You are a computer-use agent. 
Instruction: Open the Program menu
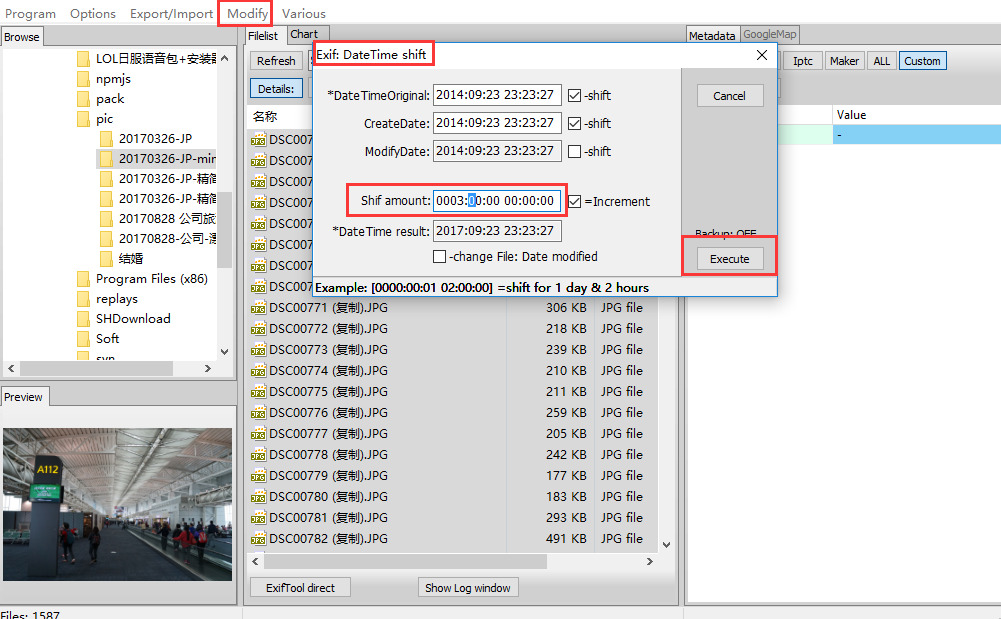30,13
